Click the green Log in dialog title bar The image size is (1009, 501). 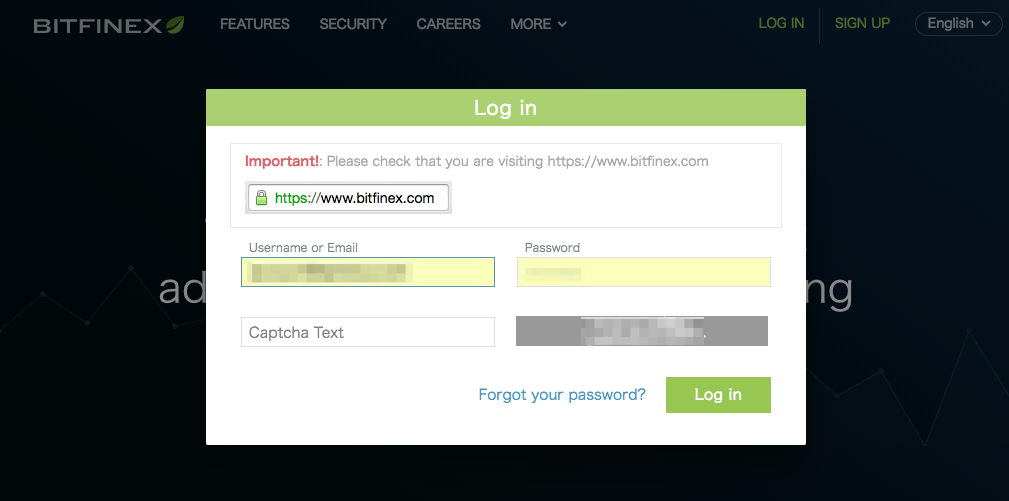point(506,107)
